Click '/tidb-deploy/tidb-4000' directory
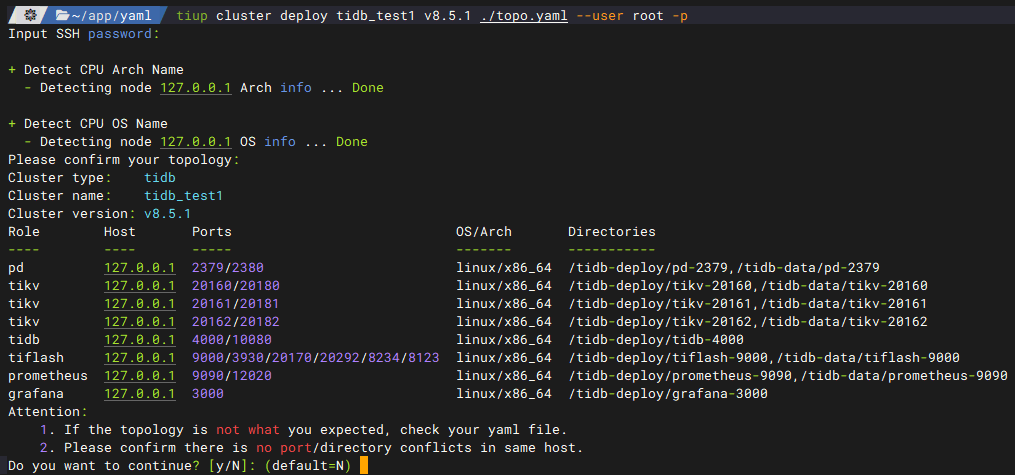The height and width of the screenshot is (475, 1015). 656,340
